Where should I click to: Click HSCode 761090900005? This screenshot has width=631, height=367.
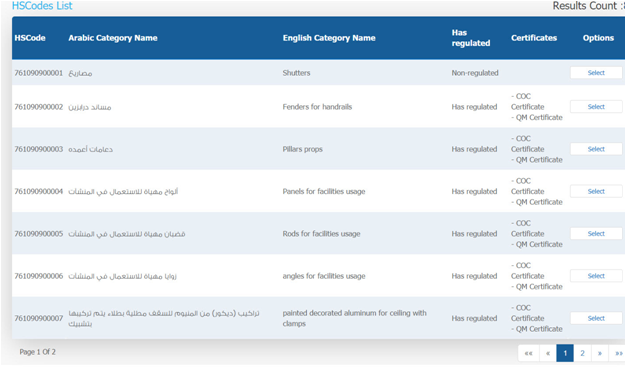39,233
